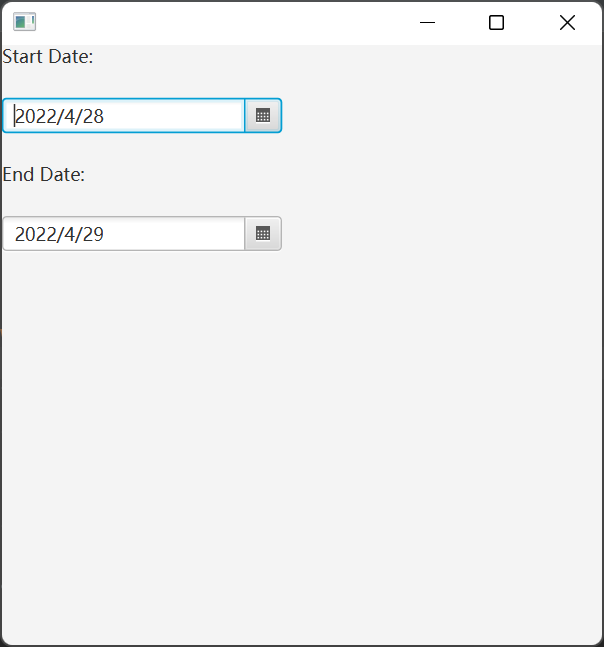604x647 pixels.
Task: Click the application icon in title bar
Action: pos(24,22)
